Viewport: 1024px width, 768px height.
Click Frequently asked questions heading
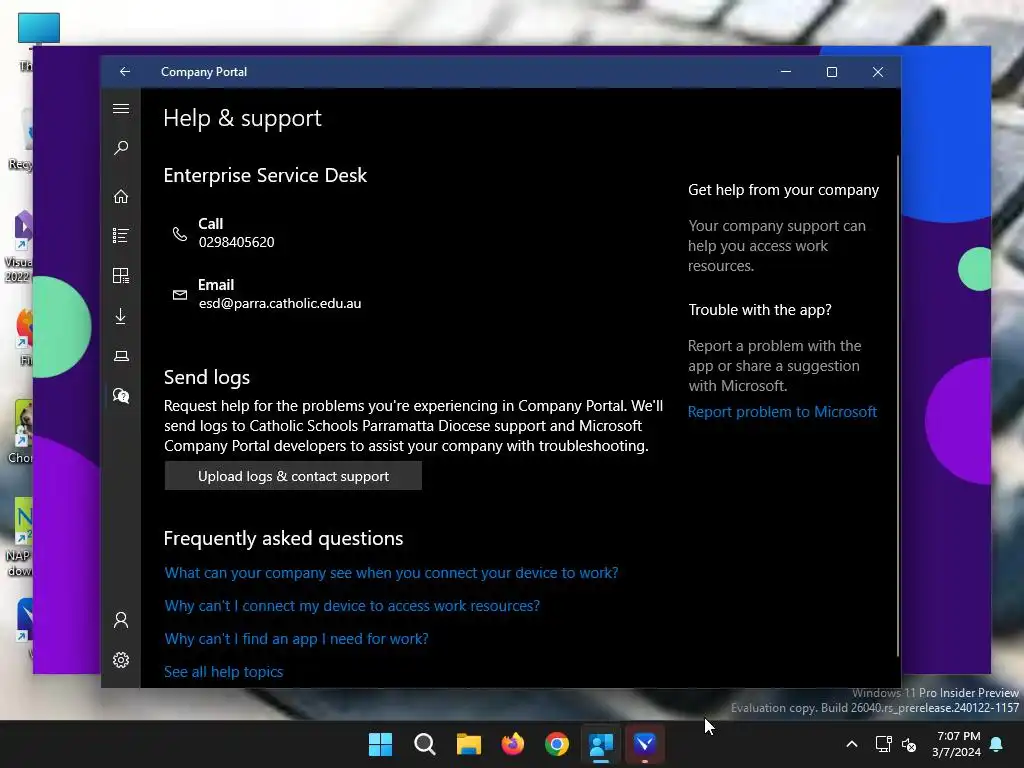(x=283, y=538)
